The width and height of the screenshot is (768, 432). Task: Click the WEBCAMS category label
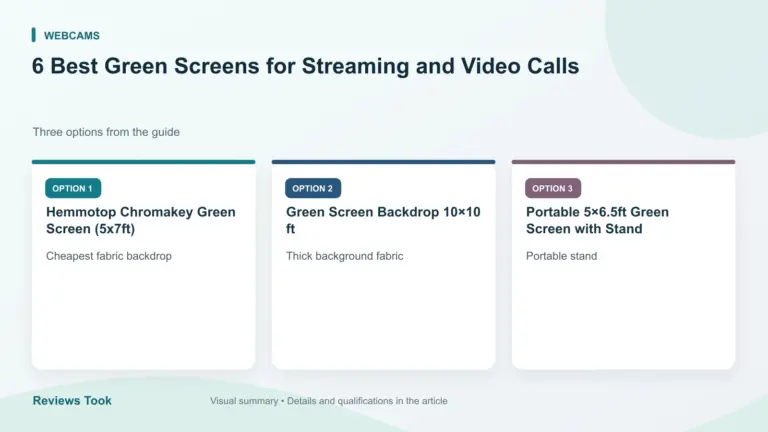pos(72,36)
